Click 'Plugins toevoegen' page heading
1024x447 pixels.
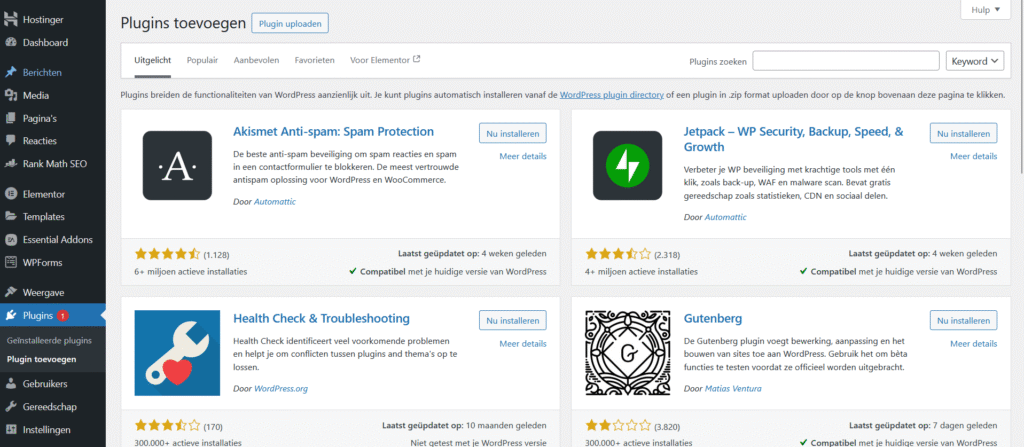184,23
